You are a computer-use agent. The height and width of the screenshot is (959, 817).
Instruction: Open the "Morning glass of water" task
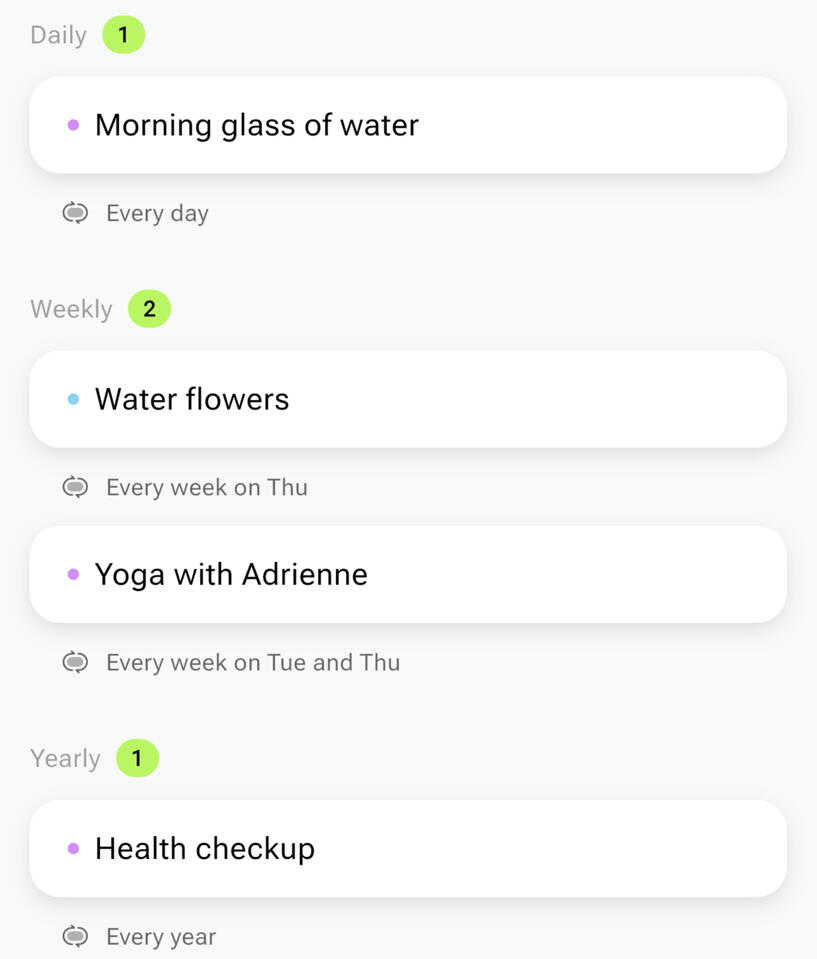point(408,125)
